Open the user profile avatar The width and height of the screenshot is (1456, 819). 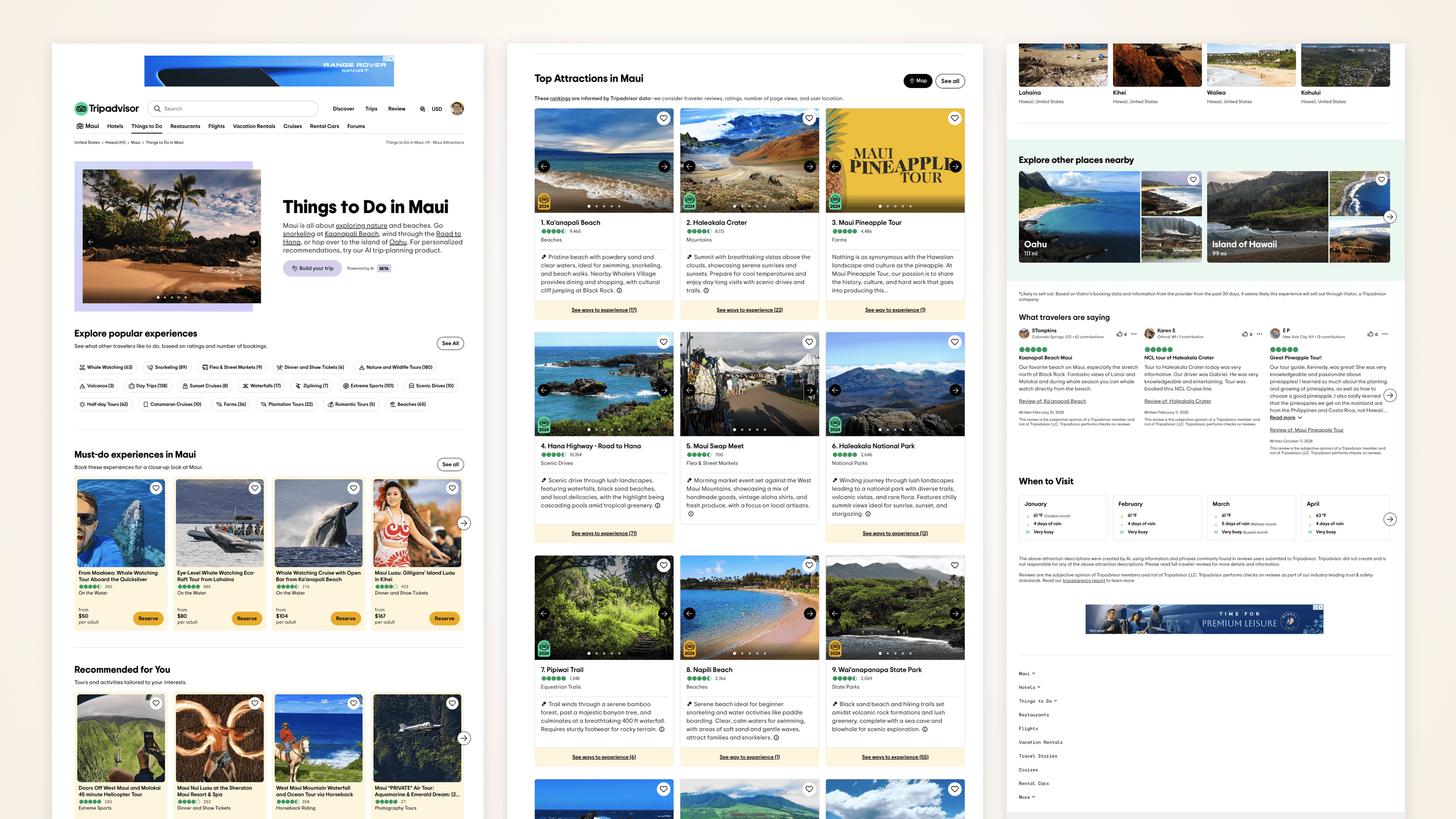[x=457, y=109]
